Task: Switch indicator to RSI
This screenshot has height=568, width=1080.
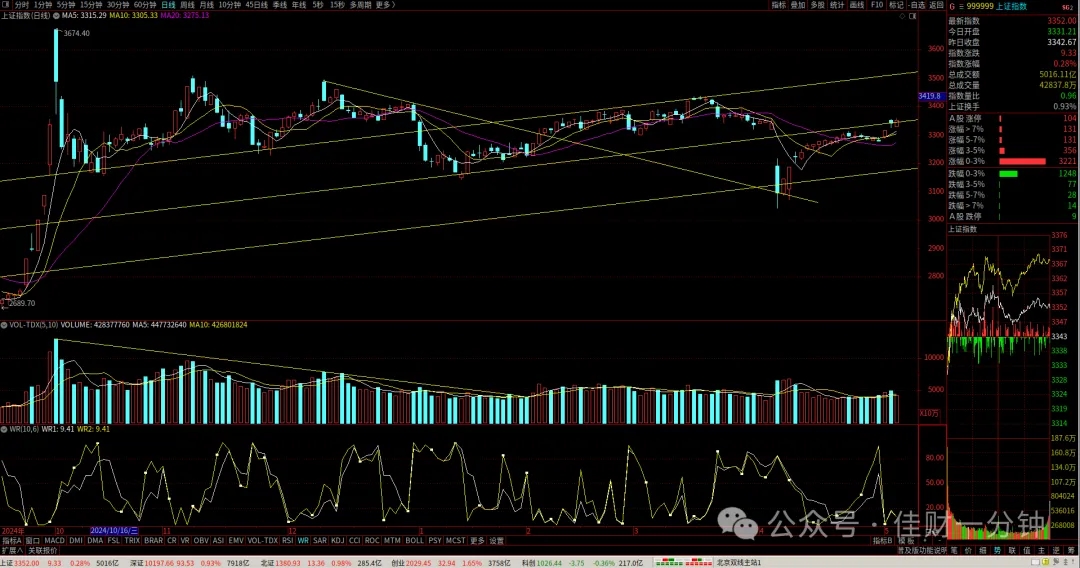Action: pyautogui.click(x=287, y=541)
